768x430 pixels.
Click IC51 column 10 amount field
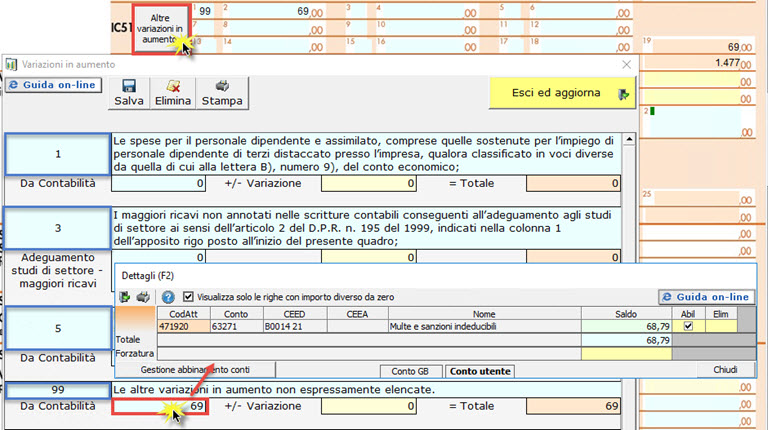click(427, 28)
